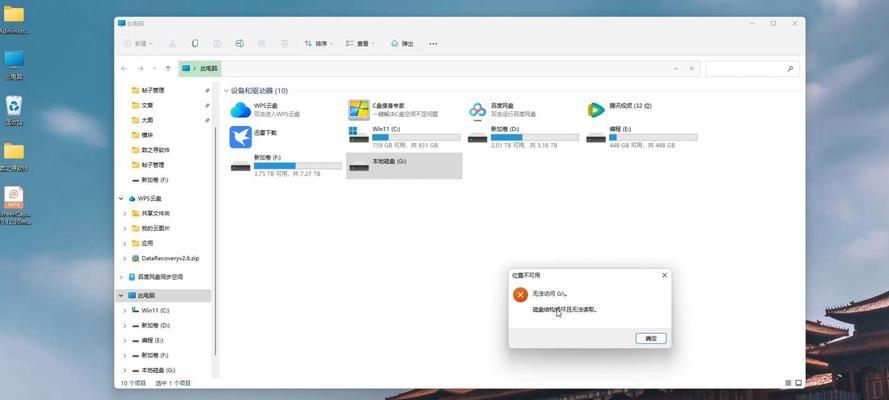Click the Paste icon in Explorer toolbar
889x400 pixels.
217,44
